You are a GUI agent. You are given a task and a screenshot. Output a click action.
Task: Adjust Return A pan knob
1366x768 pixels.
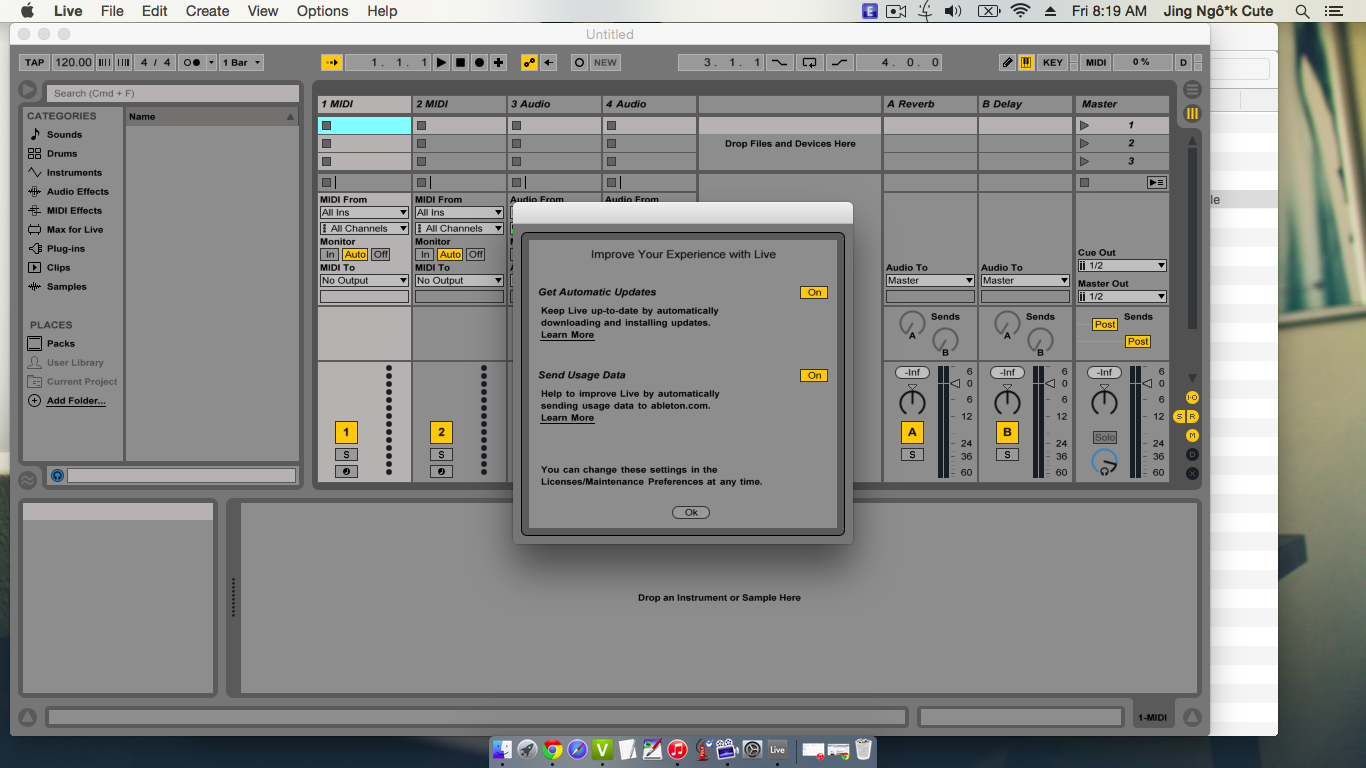point(912,402)
